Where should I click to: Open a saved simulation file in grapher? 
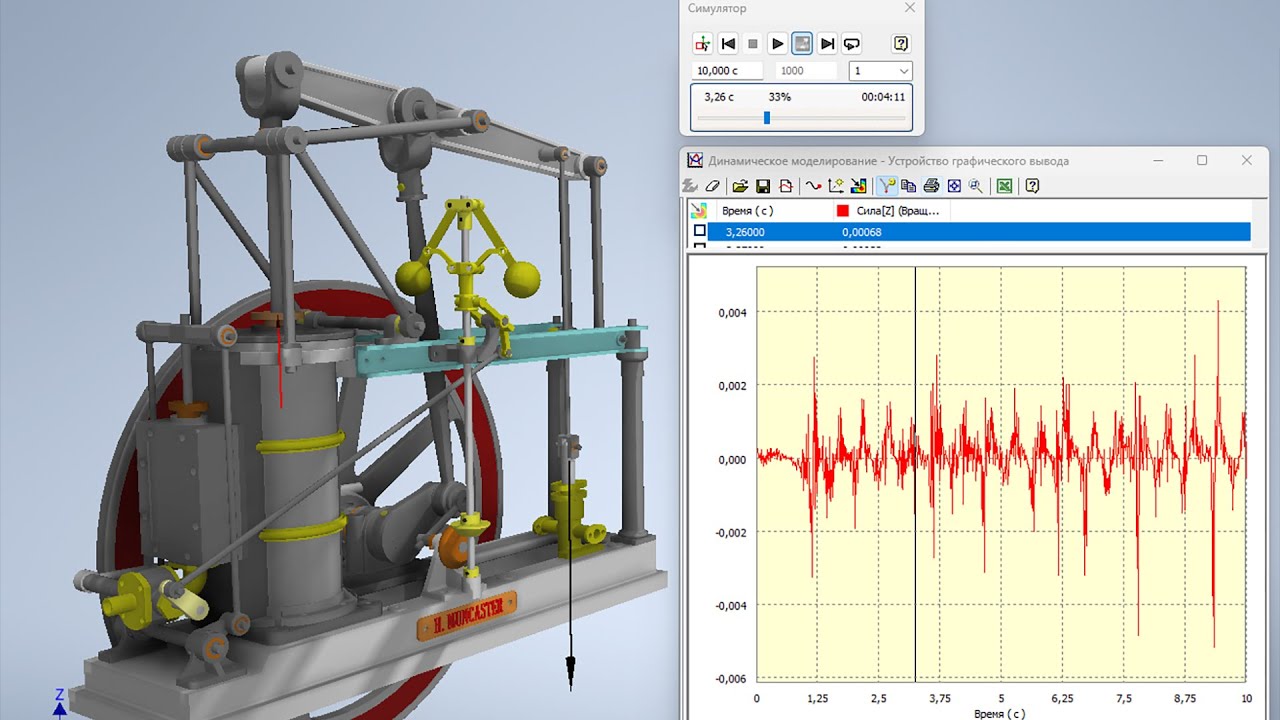pyautogui.click(x=740, y=186)
